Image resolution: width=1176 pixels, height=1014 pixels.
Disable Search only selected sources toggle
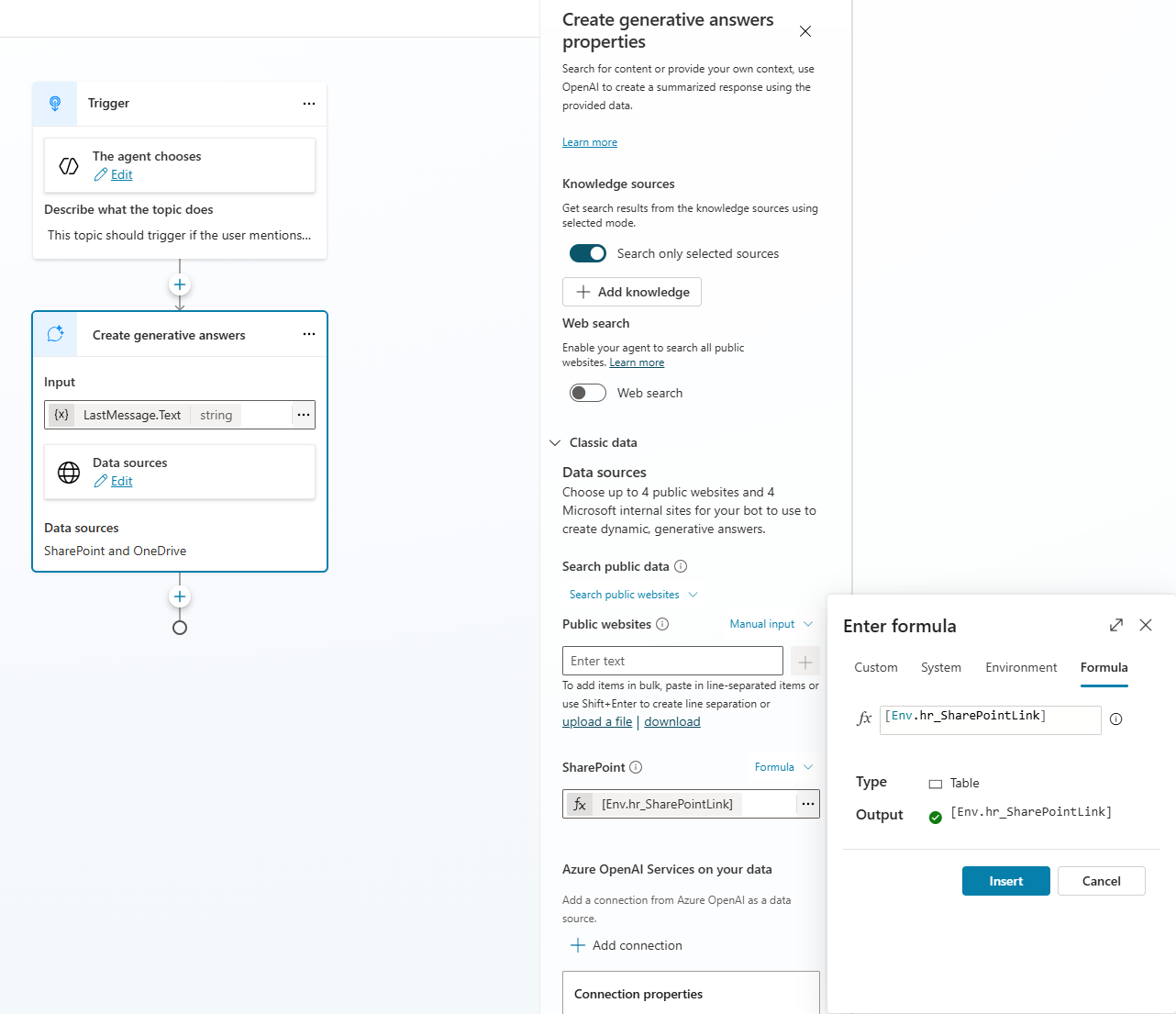(588, 253)
